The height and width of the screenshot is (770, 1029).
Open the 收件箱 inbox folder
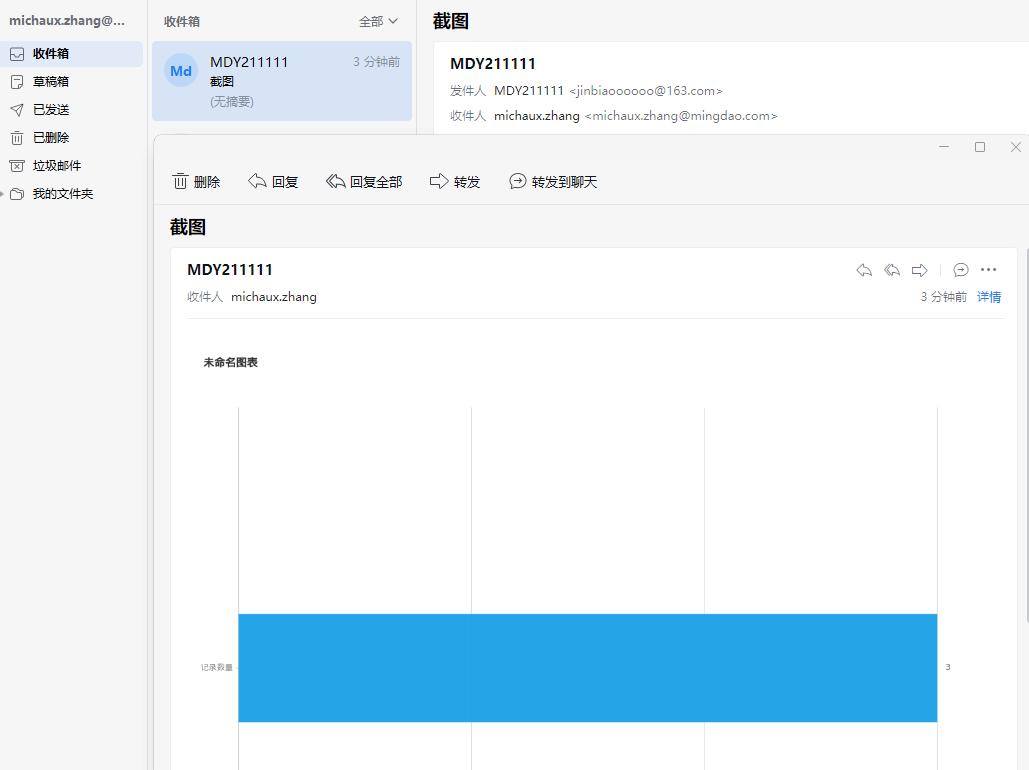tap(51, 54)
